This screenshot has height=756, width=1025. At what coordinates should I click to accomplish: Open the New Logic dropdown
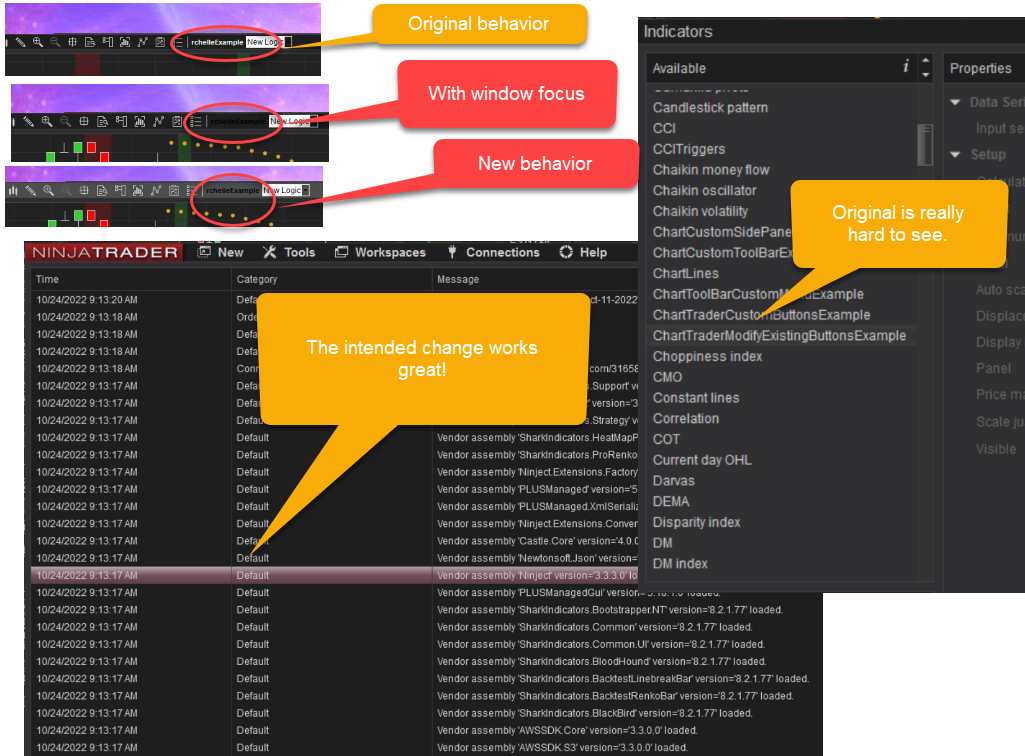tap(305, 190)
